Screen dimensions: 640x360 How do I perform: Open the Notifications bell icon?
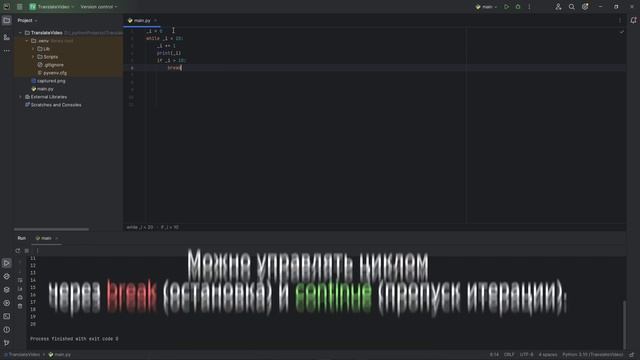click(633, 20)
